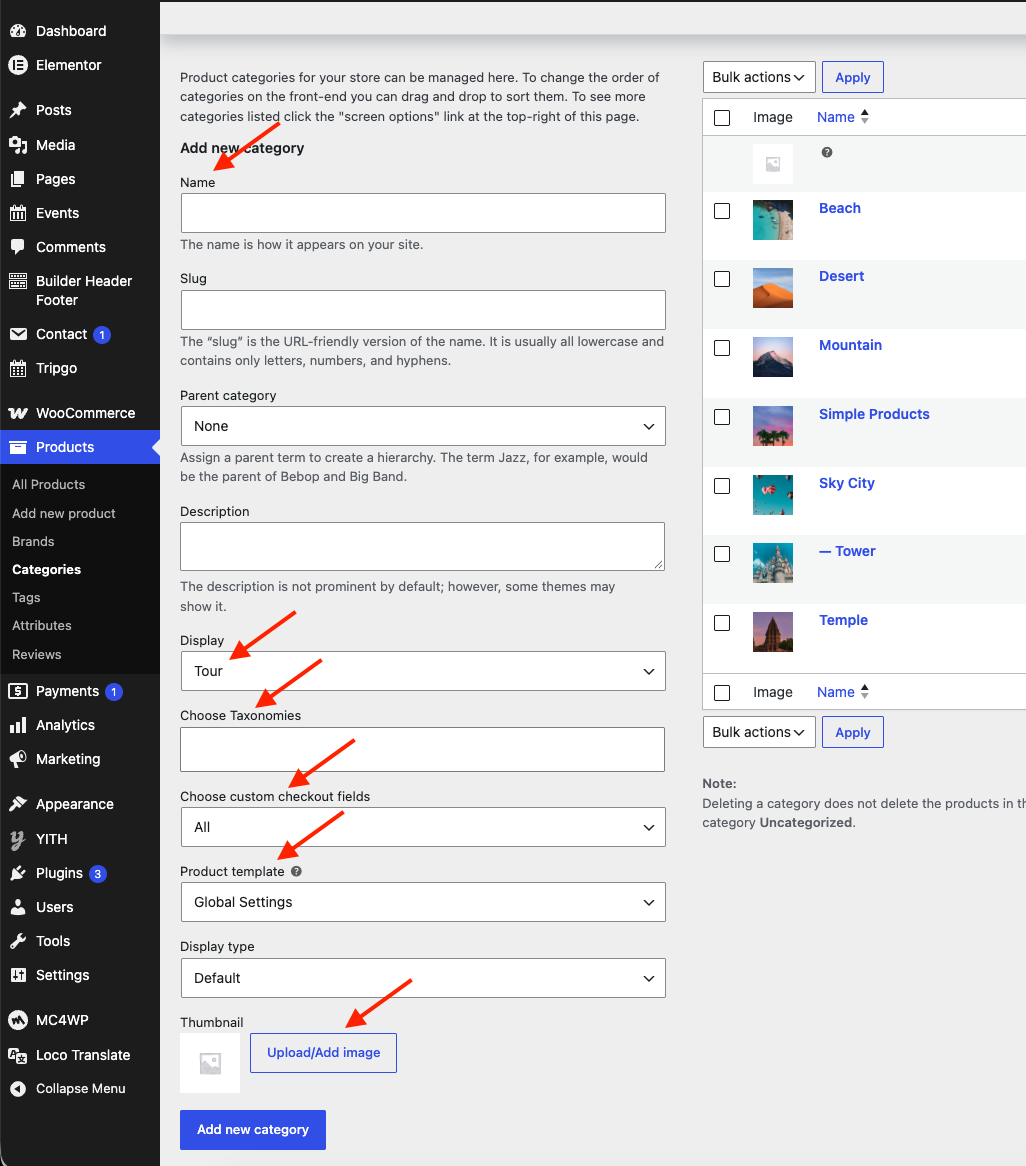Screen dimensions: 1026x1166
Task: Sort by Name in table header
Action: click(x=842, y=117)
